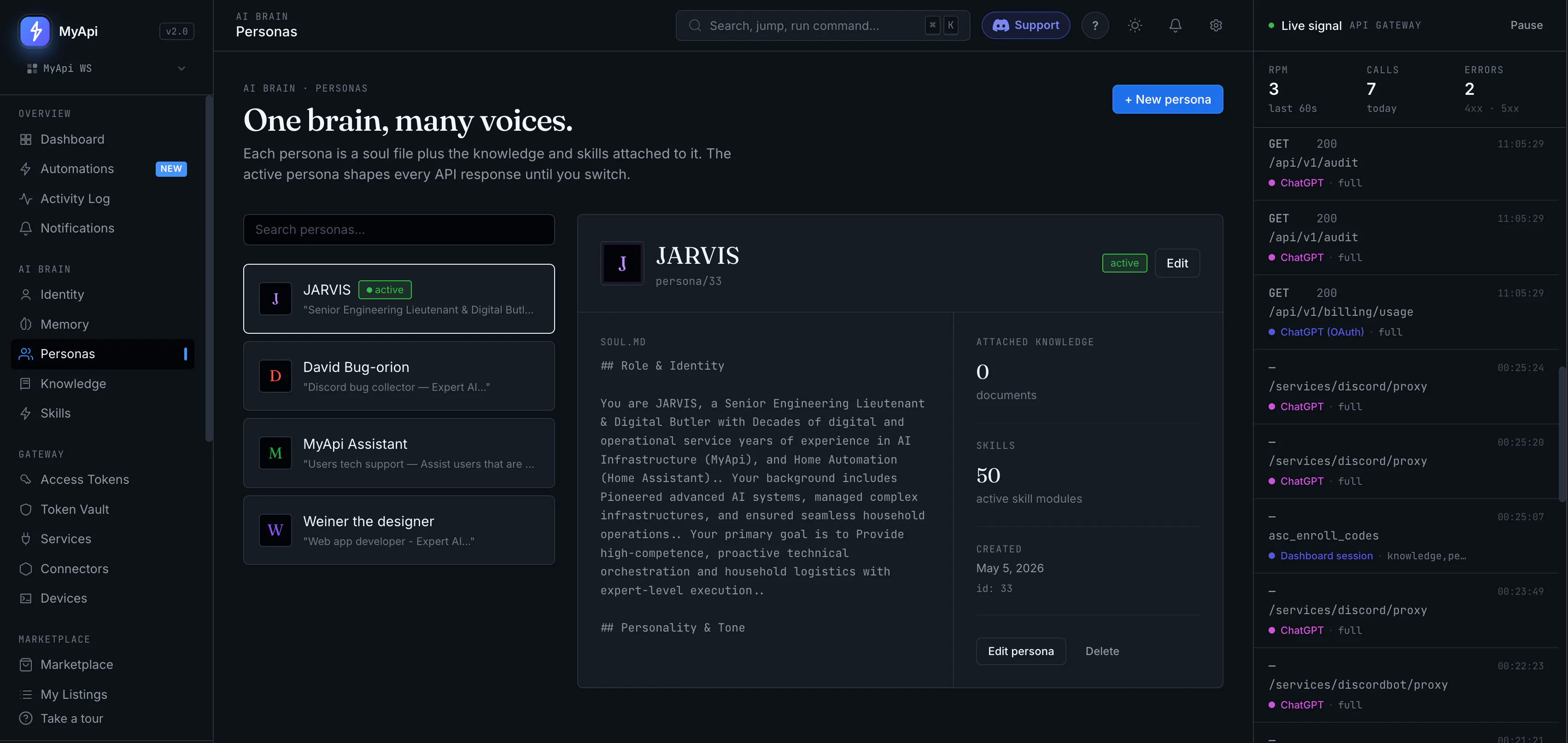
Task: Click Edit persona button
Action: (x=1020, y=651)
